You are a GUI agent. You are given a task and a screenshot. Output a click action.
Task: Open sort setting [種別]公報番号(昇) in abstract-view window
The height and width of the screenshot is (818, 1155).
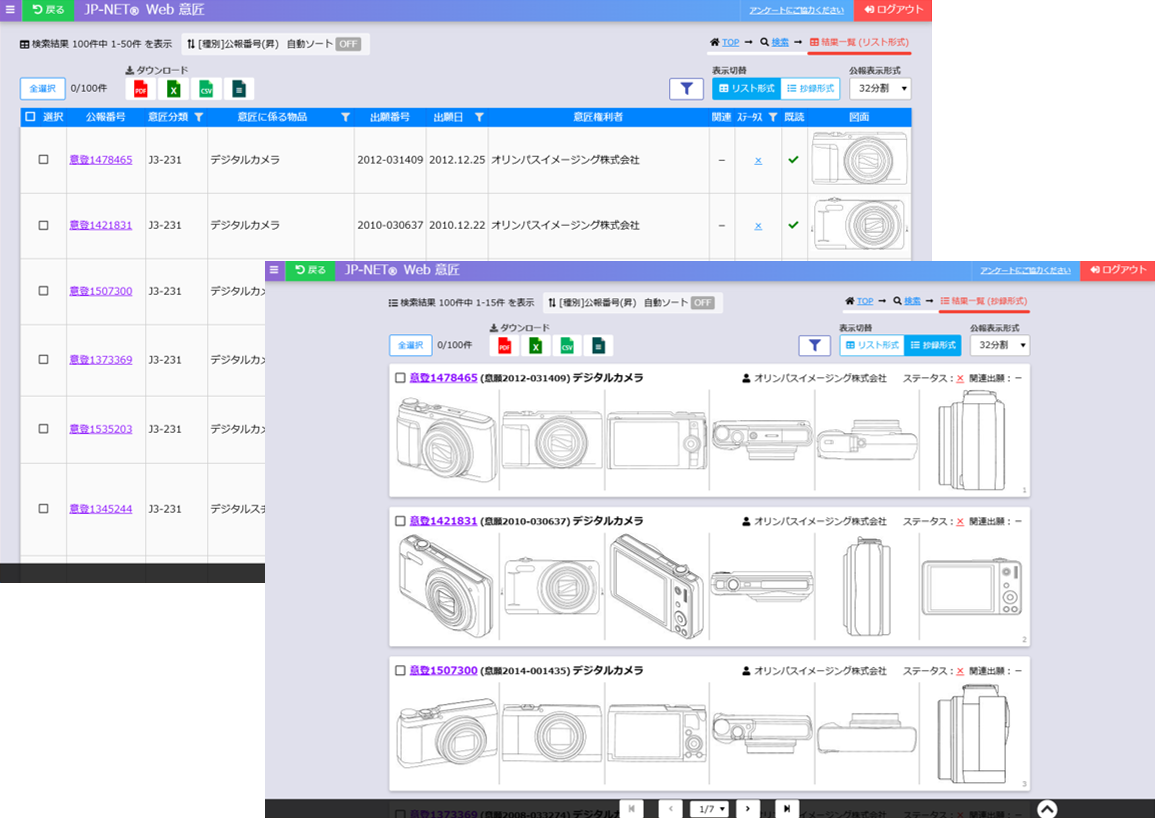click(x=592, y=303)
